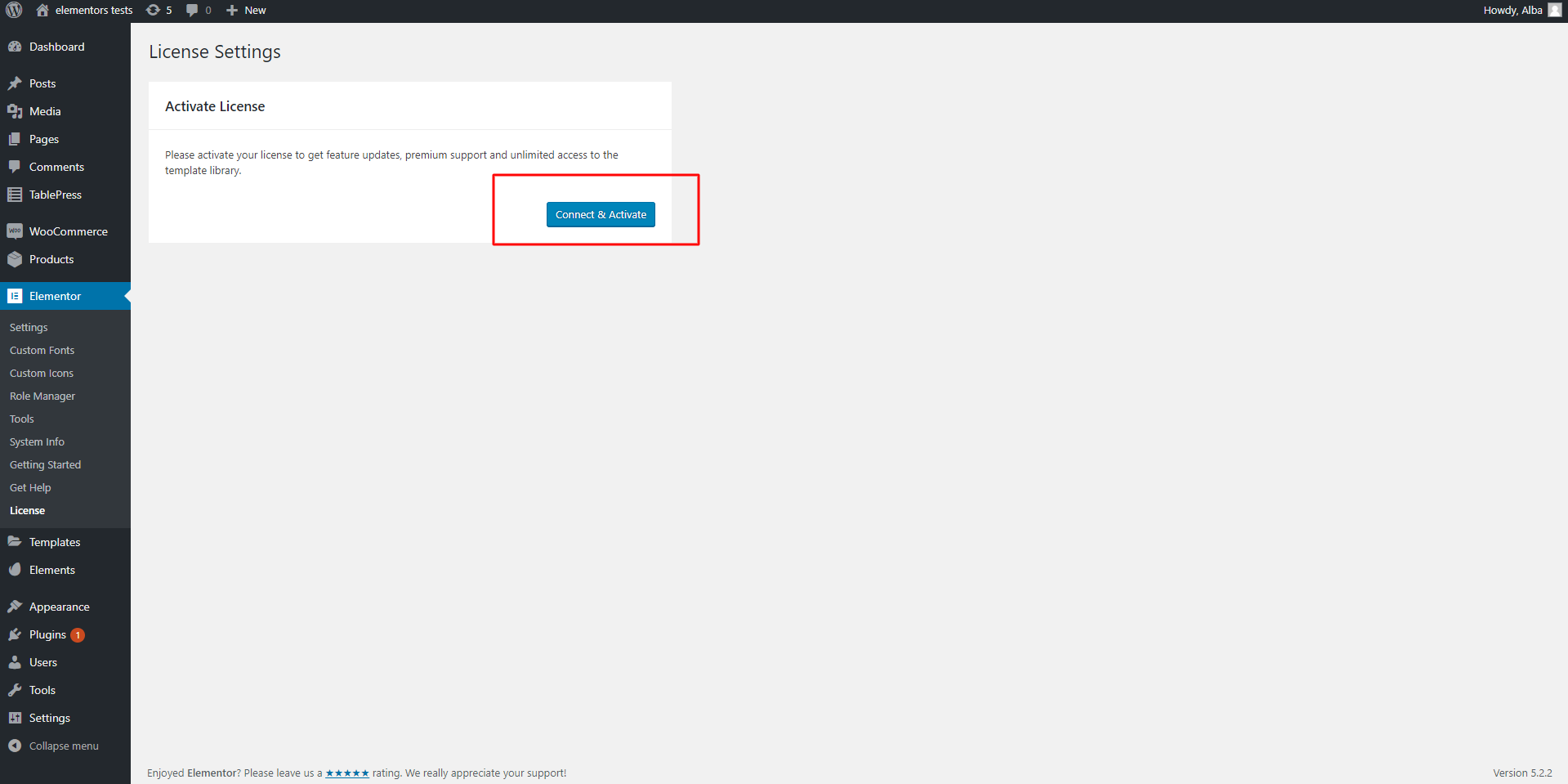This screenshot has width=1568, height=784.
Task: Click the License Settings page title
Action: (215, 52)
